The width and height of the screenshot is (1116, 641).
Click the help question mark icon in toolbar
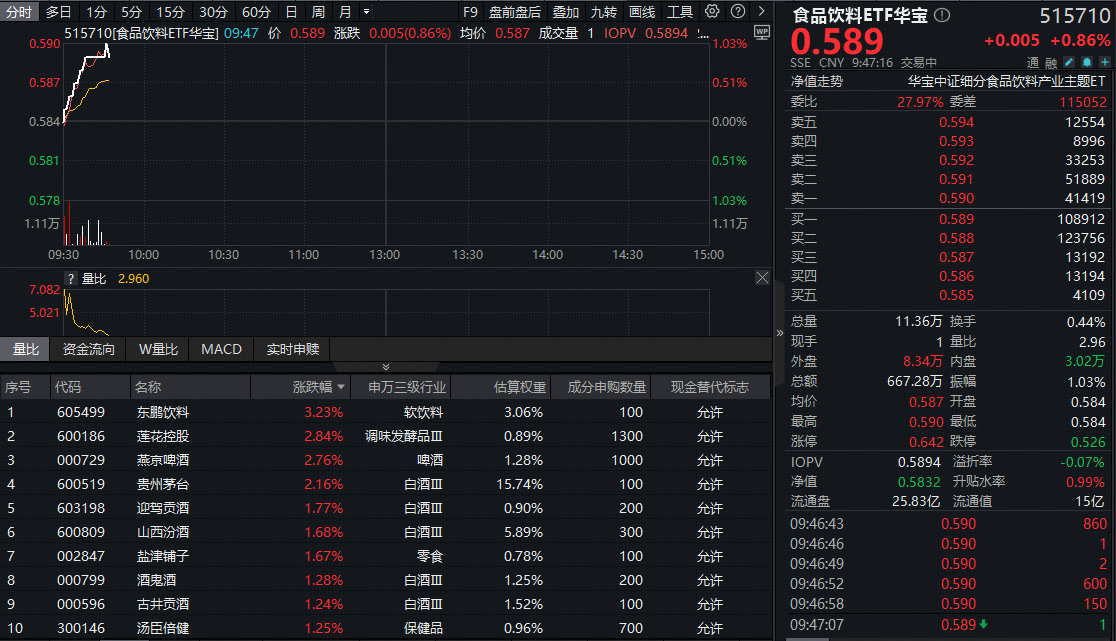click(x=737, y=12)
